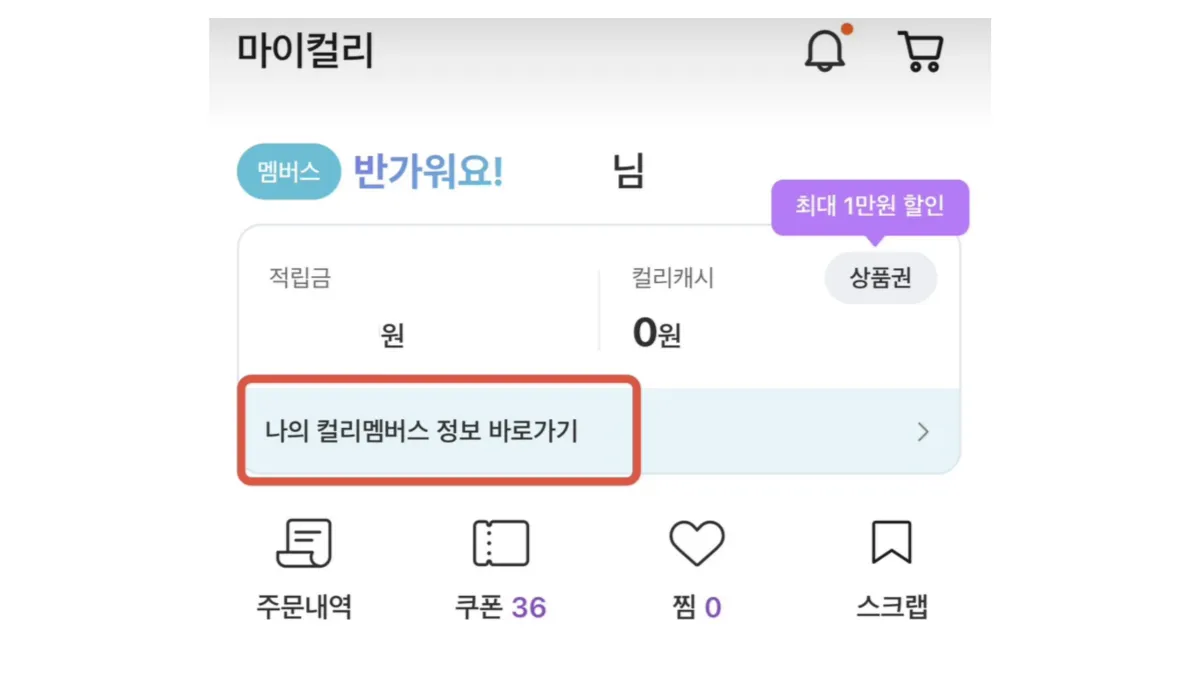This screenshot has width=1200, height=675.
Task: Click the 0원 컬리캐시 balance
Action: (656, 333)
